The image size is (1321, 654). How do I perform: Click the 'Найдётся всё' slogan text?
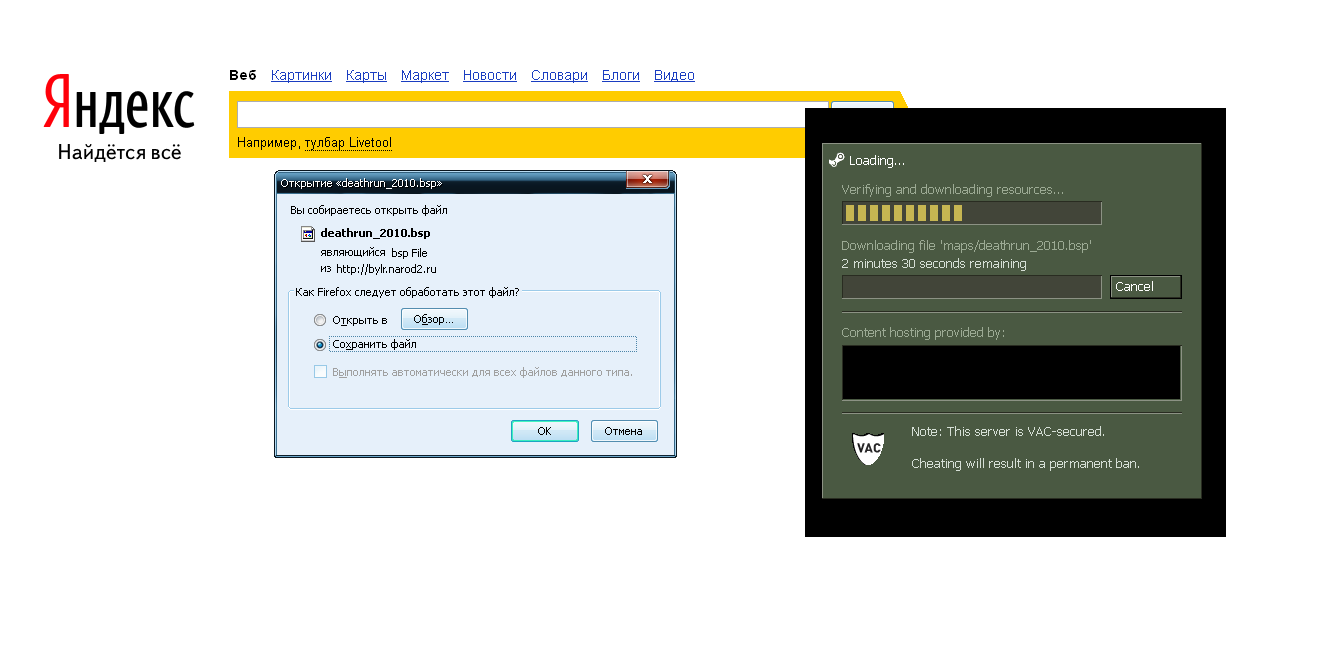[119, 153]
